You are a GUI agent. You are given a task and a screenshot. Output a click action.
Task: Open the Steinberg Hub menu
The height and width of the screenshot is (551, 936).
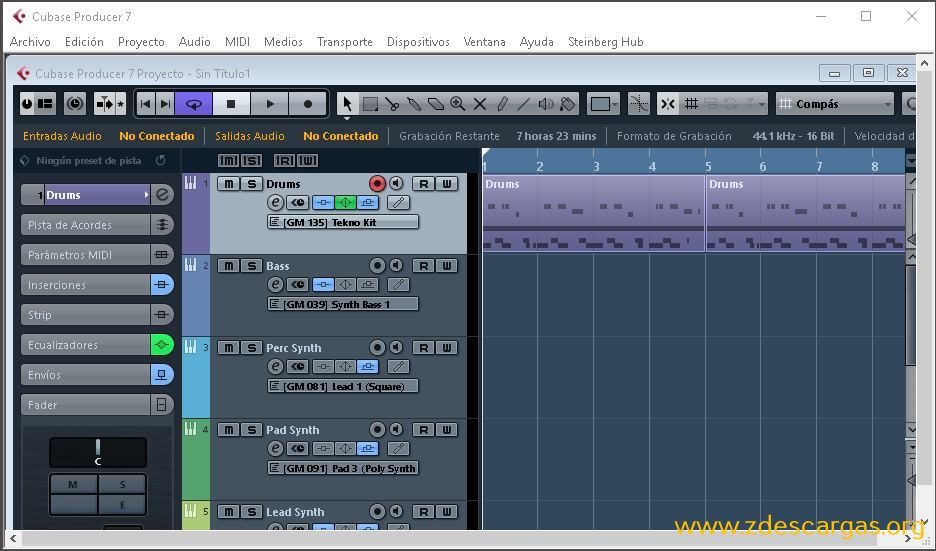[605, 42]
